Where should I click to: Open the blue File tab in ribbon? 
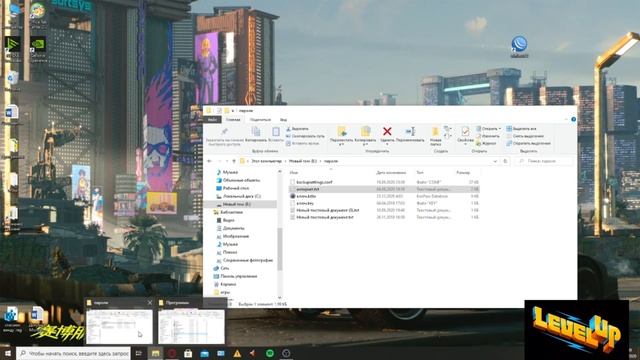pos(212,120)
